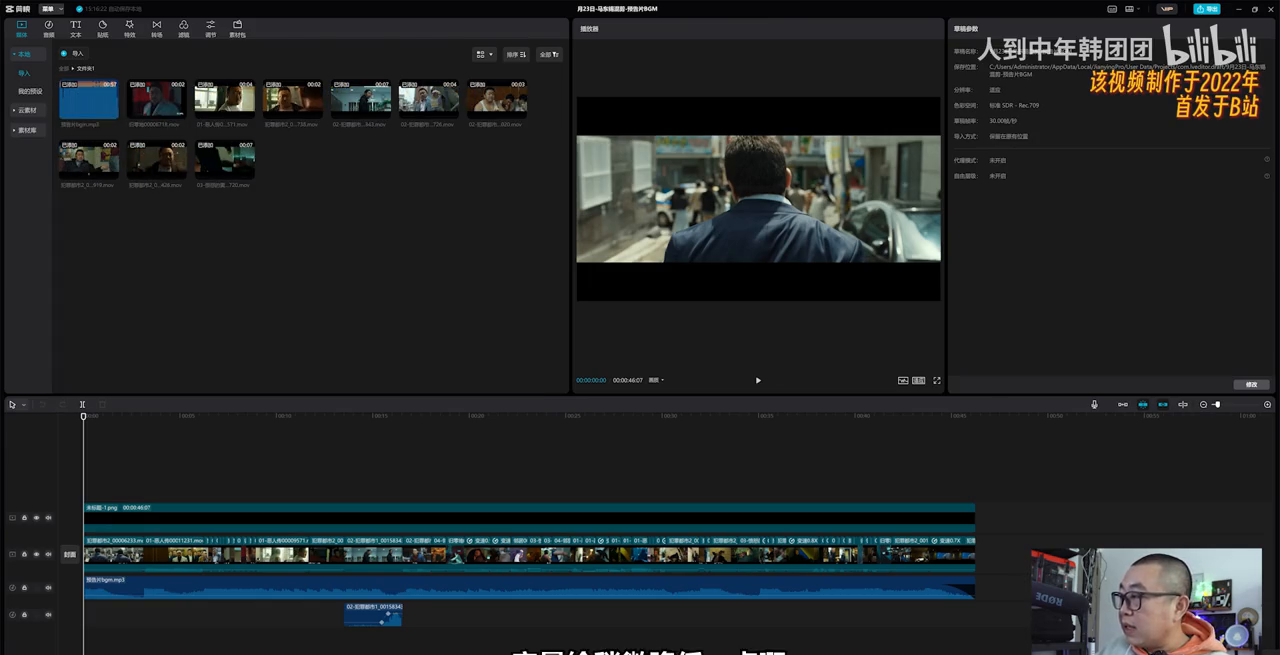Screen dimensions: 1280x655
Task: Click the preview-axis icon left of zoom-out
Action: click(1183, 405)
